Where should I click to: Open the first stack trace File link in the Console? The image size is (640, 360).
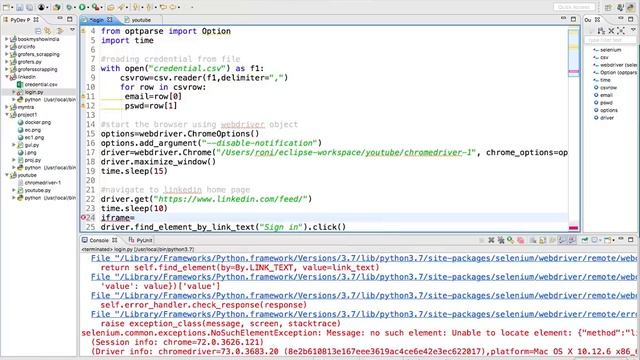363,258
